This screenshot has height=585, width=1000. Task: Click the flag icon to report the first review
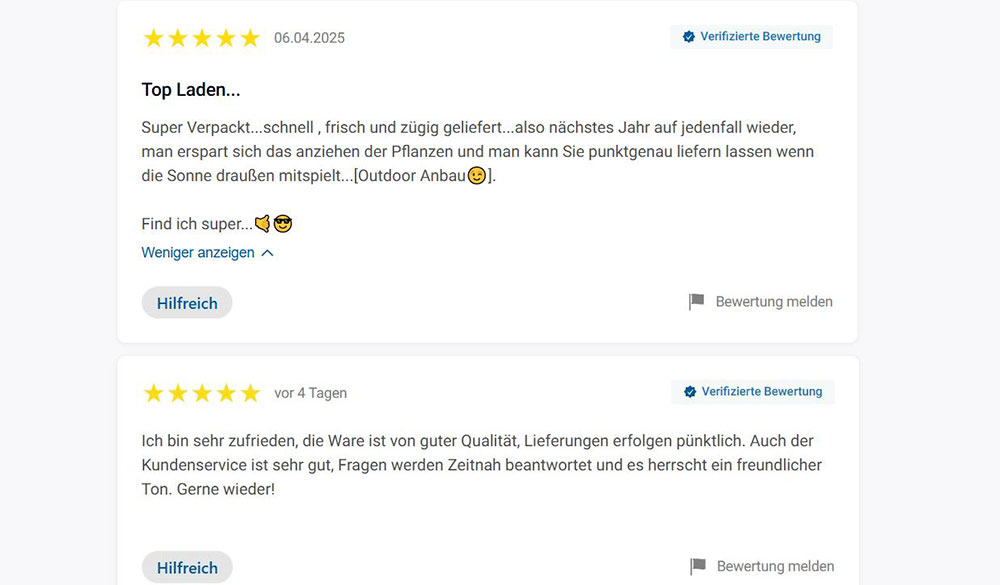(x=695, y=301)
